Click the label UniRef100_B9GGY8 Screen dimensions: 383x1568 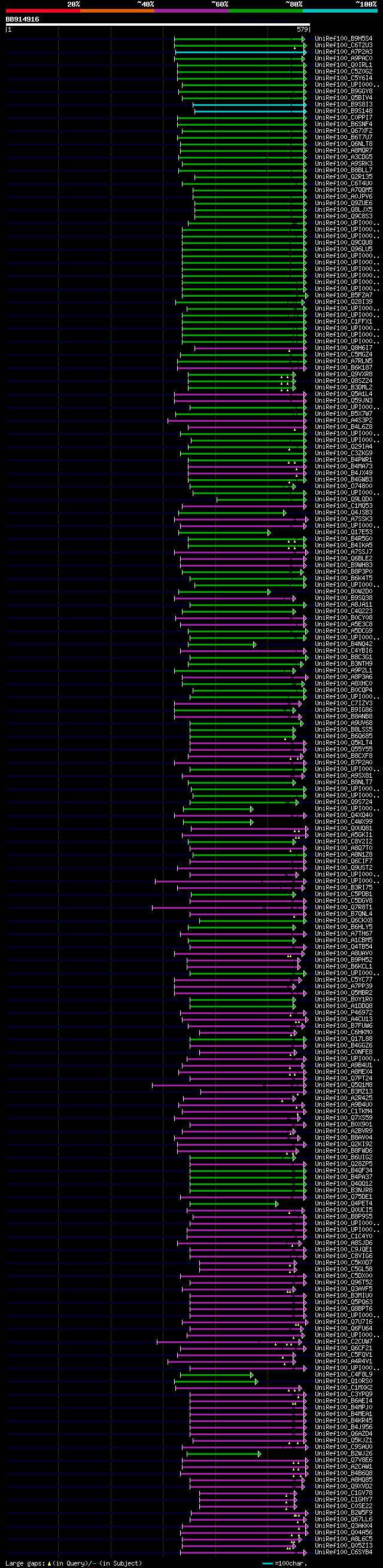pyautogui.click(x=344, y=92)
